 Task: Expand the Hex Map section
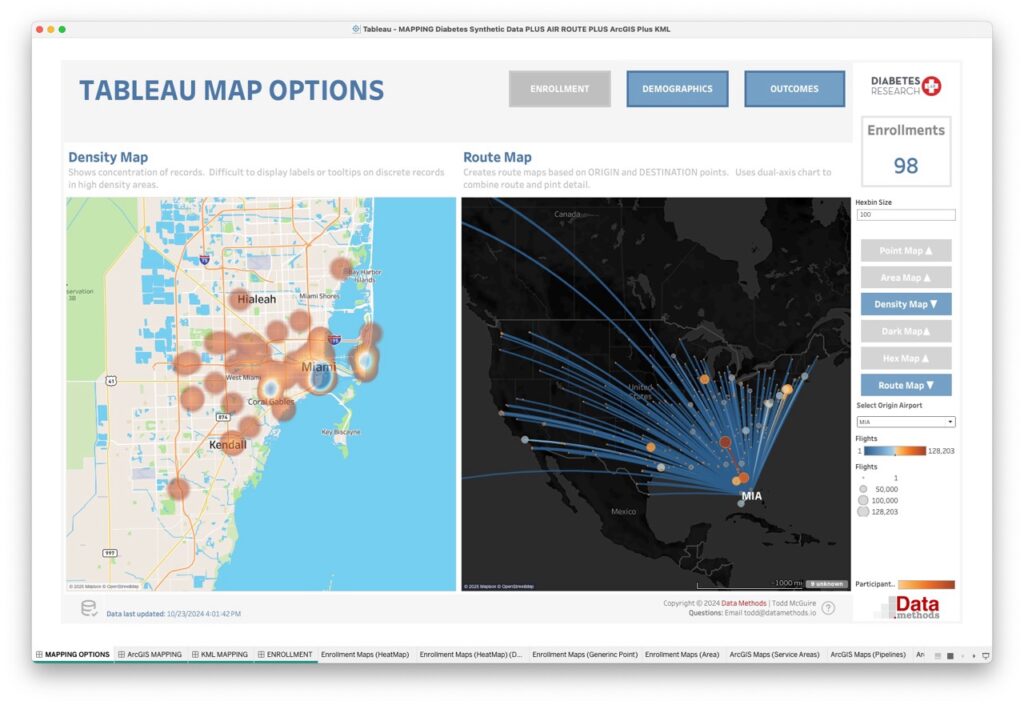click(x=905, y=358)
